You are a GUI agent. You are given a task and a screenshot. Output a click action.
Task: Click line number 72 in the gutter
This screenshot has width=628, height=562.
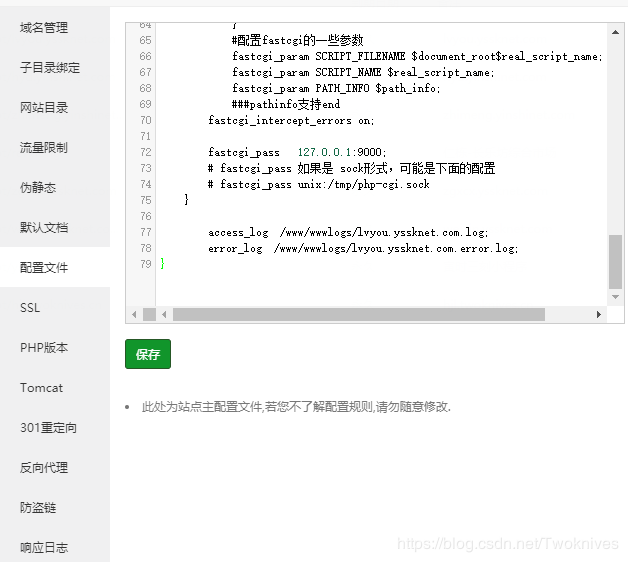[146, 152]
